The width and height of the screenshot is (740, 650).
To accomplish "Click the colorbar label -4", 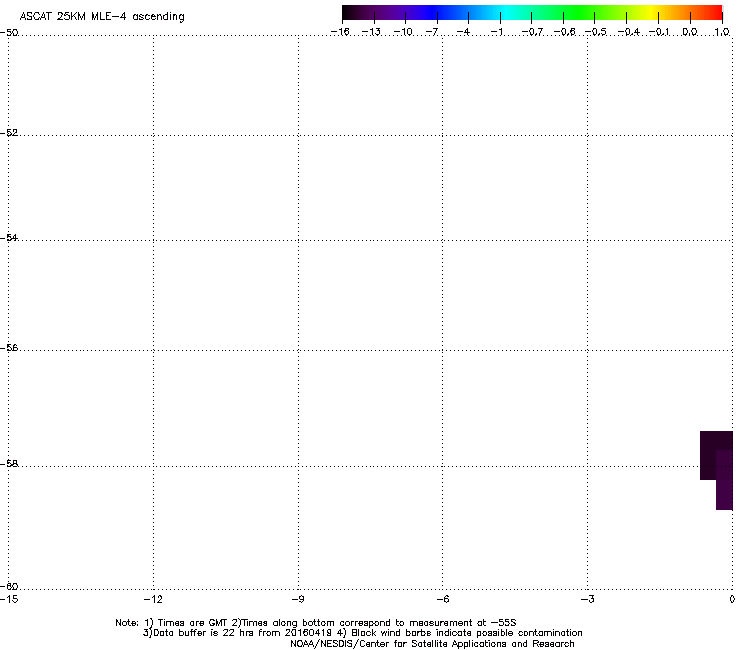I will (x=463, y=32).
